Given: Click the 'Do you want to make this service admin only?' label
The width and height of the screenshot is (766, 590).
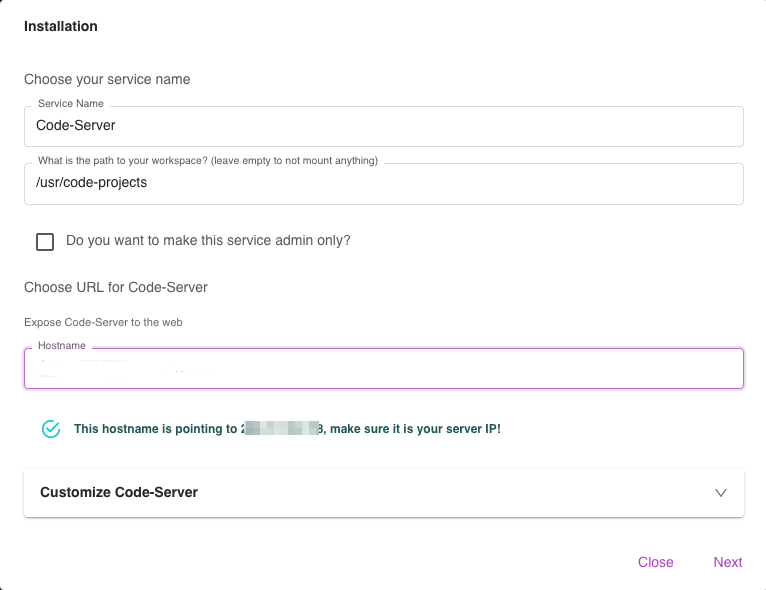Looking at the screenshot, I should [208, 241].
